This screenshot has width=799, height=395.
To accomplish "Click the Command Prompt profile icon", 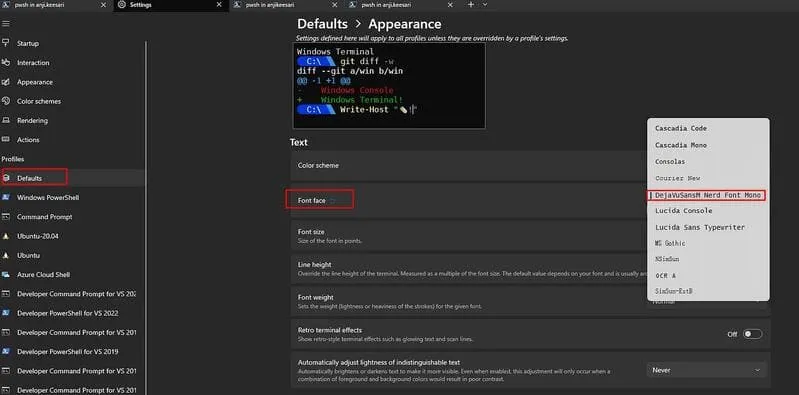I will (x=6, y=217).
